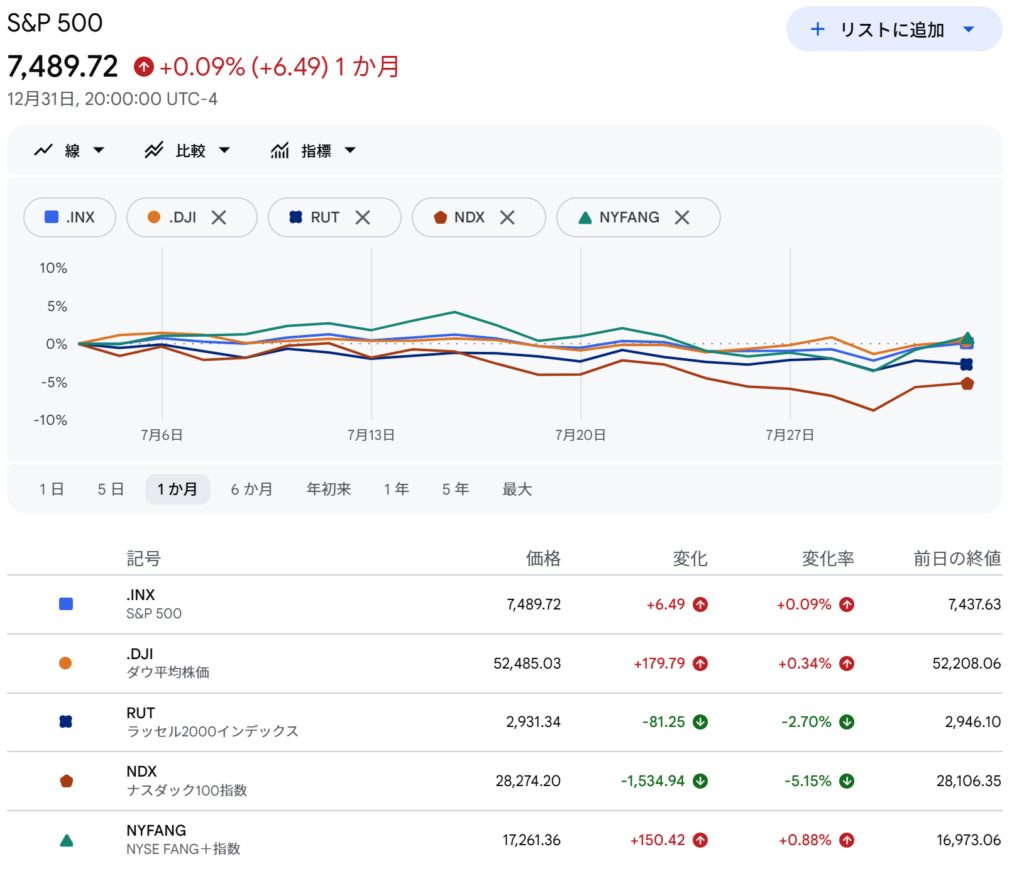Click the 7,489.72 headline price
1024x869 pixels.
click(63, 66)
